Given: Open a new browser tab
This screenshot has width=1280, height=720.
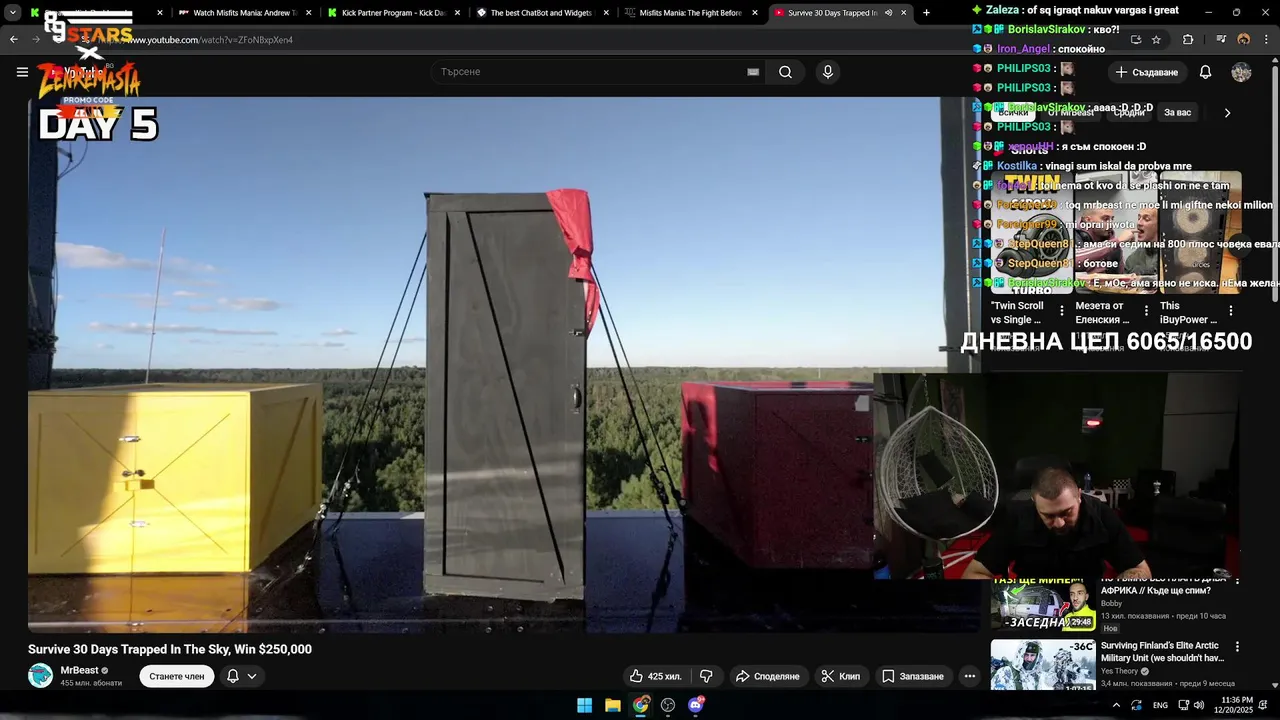Looking at the screenshot, I should tap(926, 13).
